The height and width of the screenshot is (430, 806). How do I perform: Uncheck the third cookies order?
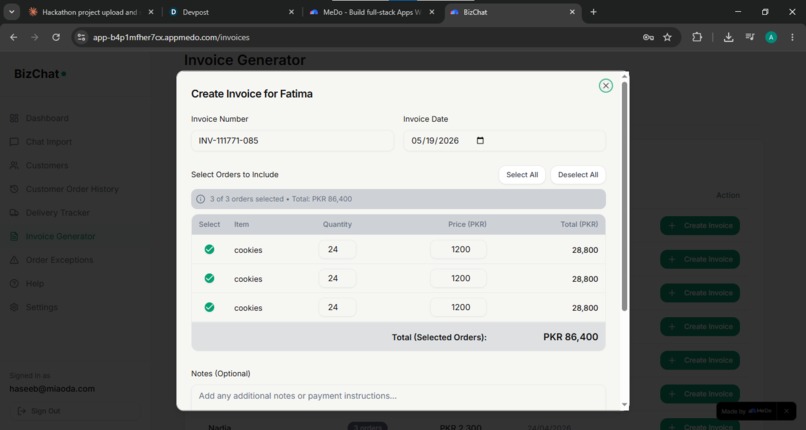(x=209, y=307)
